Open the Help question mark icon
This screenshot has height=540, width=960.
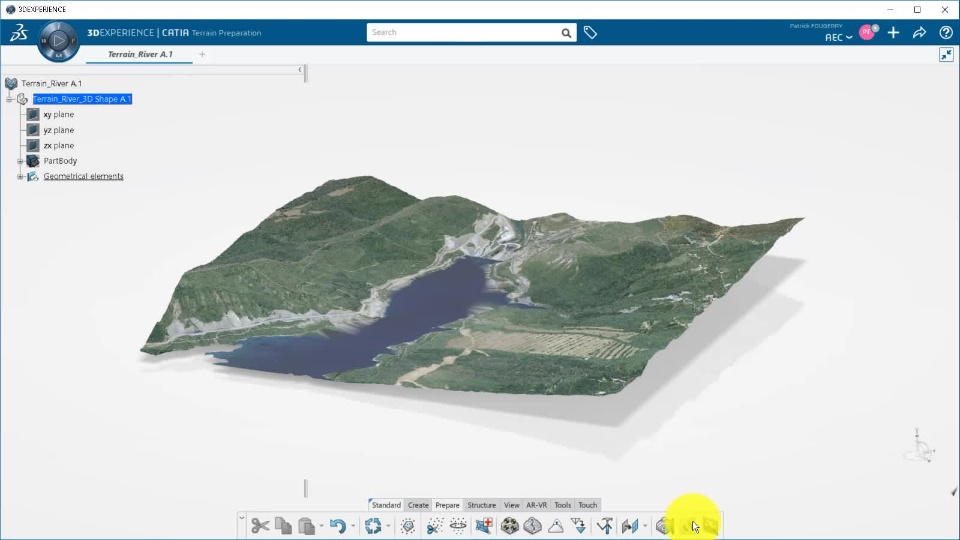point(946,32)
